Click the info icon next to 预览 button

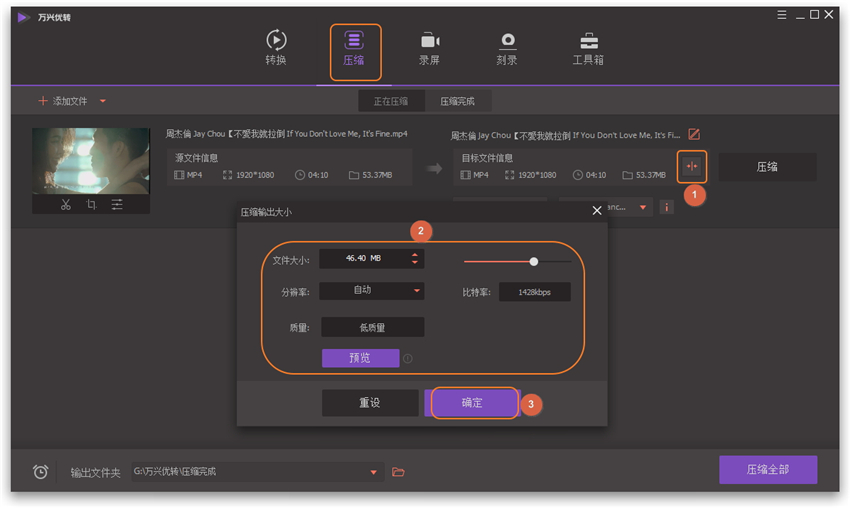tap(408, 358)
